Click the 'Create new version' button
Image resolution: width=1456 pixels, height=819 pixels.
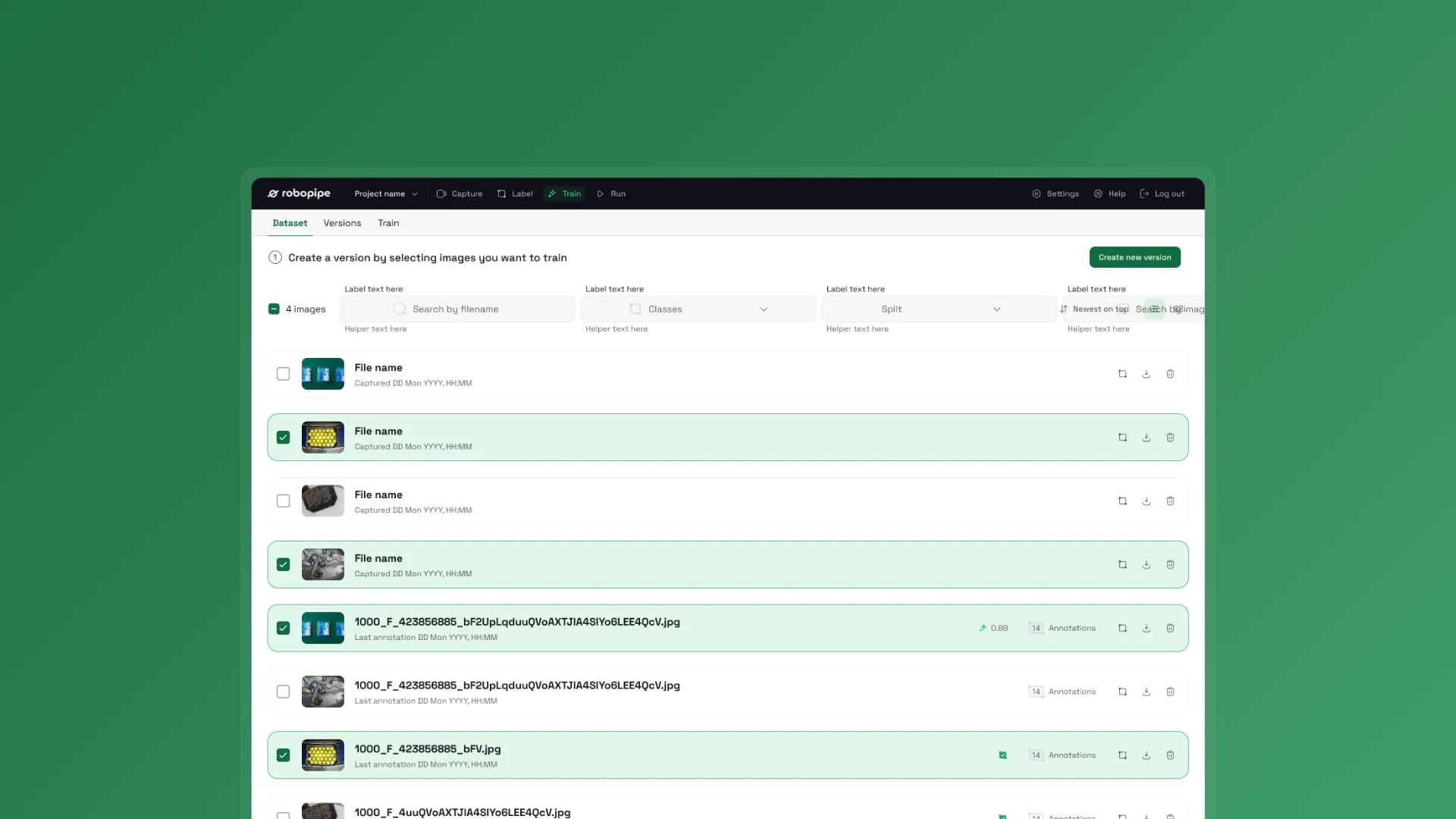point(1134,257)
